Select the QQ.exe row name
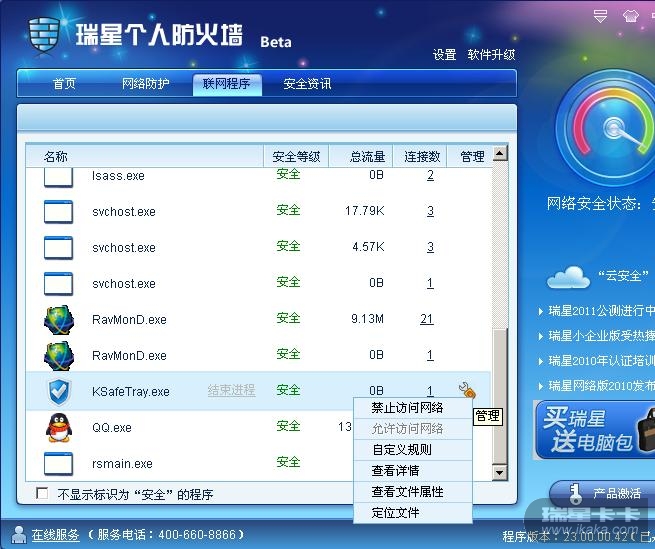This screenshot has width=655, height=549. (x=112, y=427)
